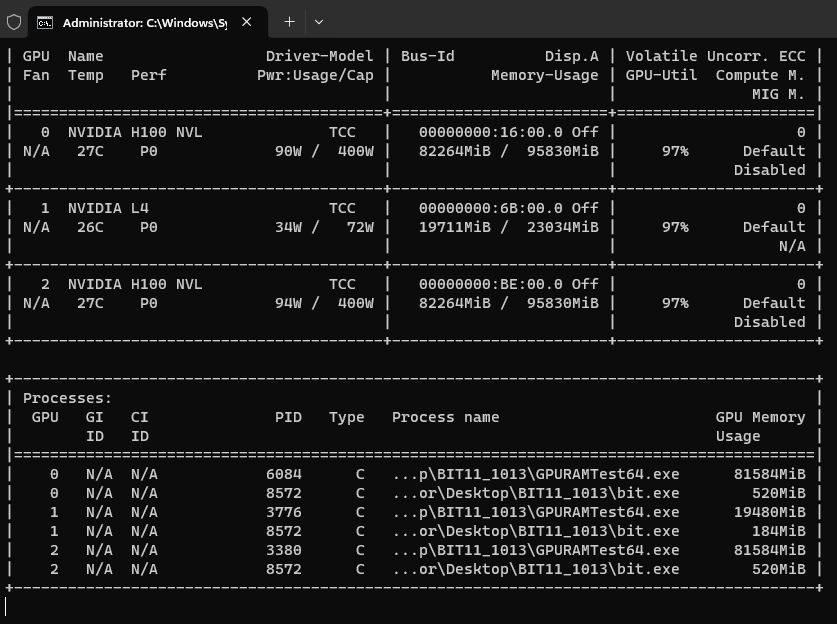Click the GPU Memory column header

tap(760, 417)
